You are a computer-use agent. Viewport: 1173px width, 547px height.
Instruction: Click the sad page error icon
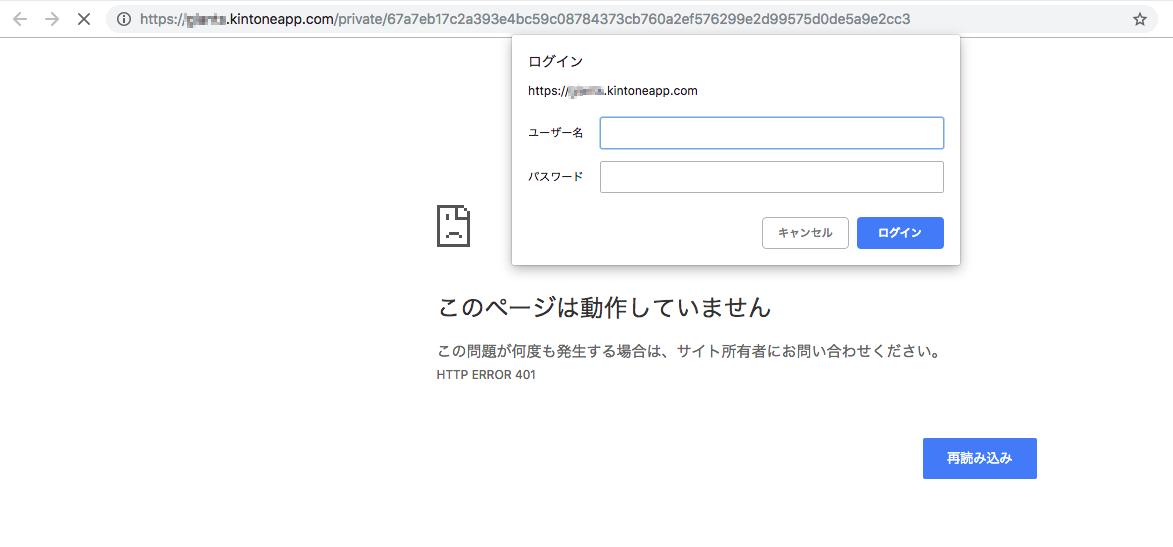tap(453, 226)
